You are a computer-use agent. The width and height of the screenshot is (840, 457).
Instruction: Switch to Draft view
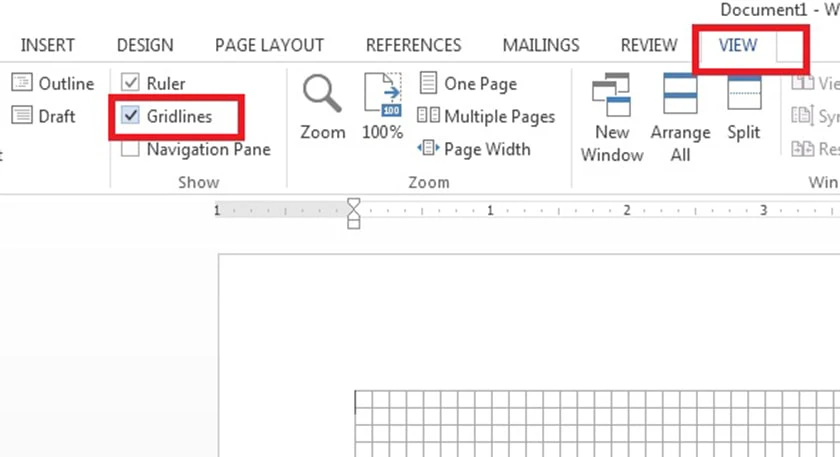(x=43, y=116)
